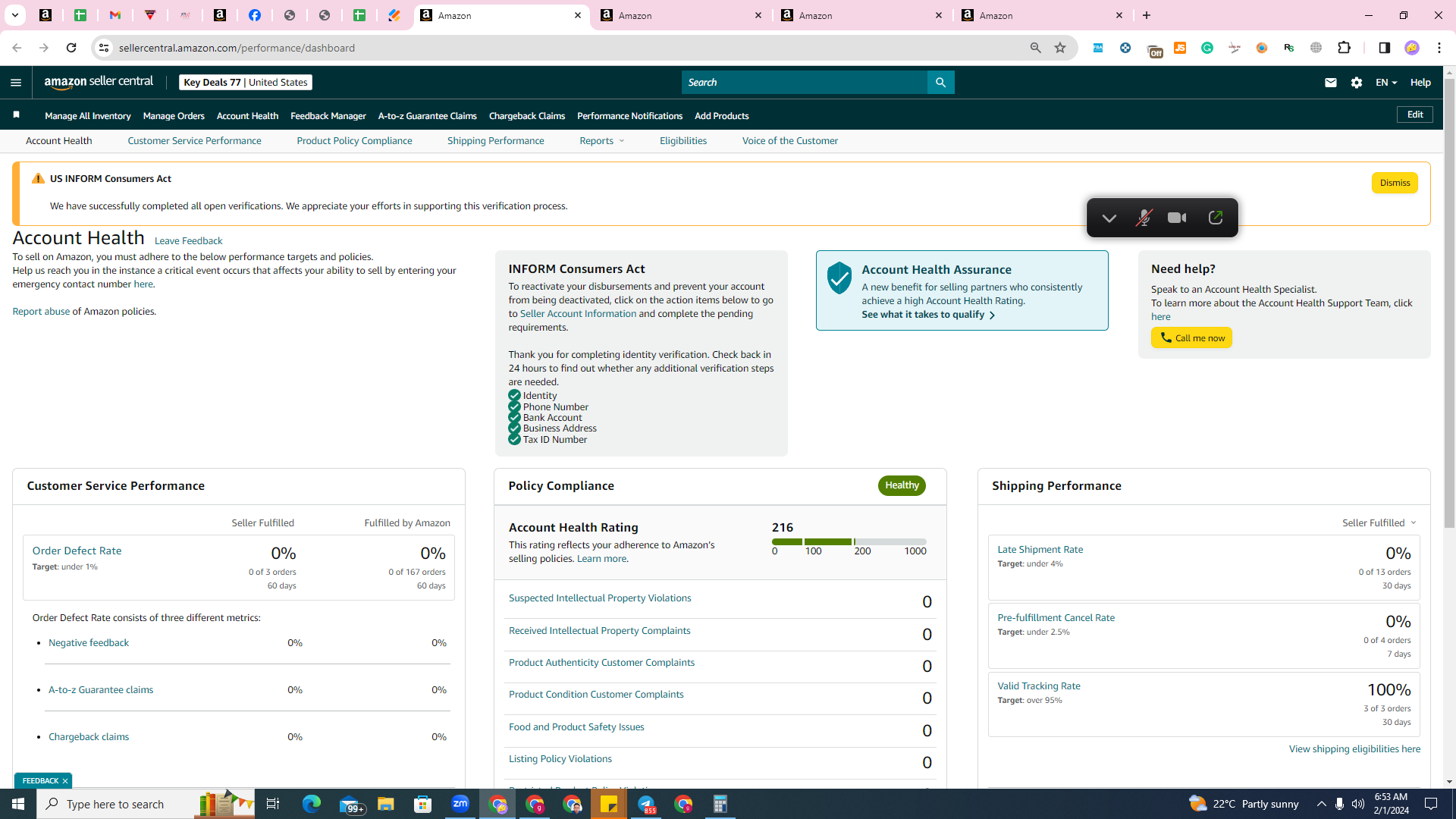Click the green share screen icon
This screenshot has height=819, width=1456.
pos(1216,218)
